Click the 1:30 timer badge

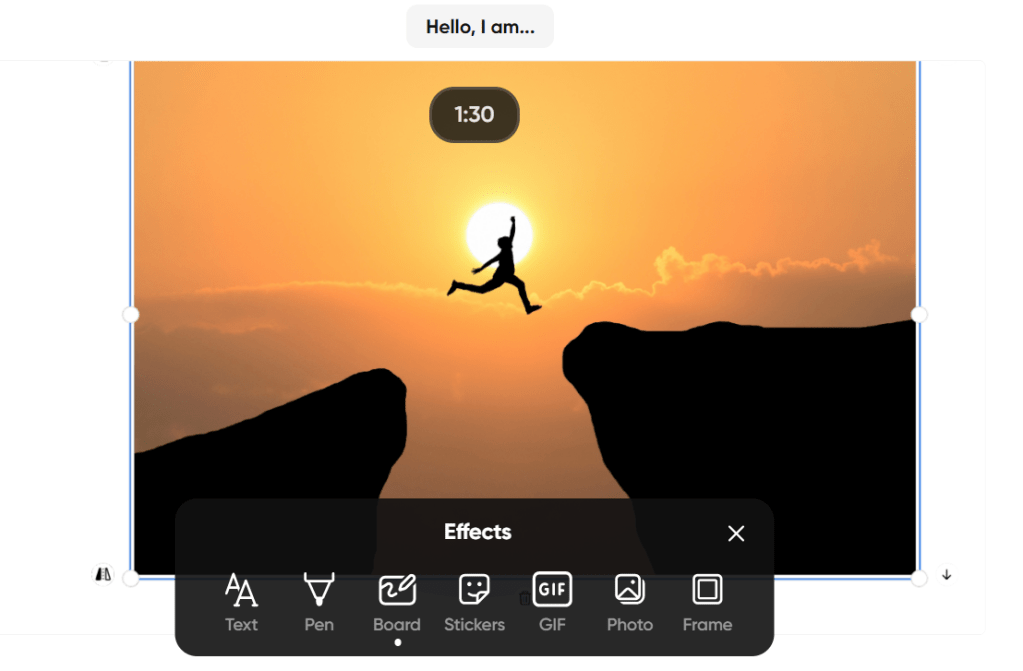pyautogui.click(x=474, y=115)
